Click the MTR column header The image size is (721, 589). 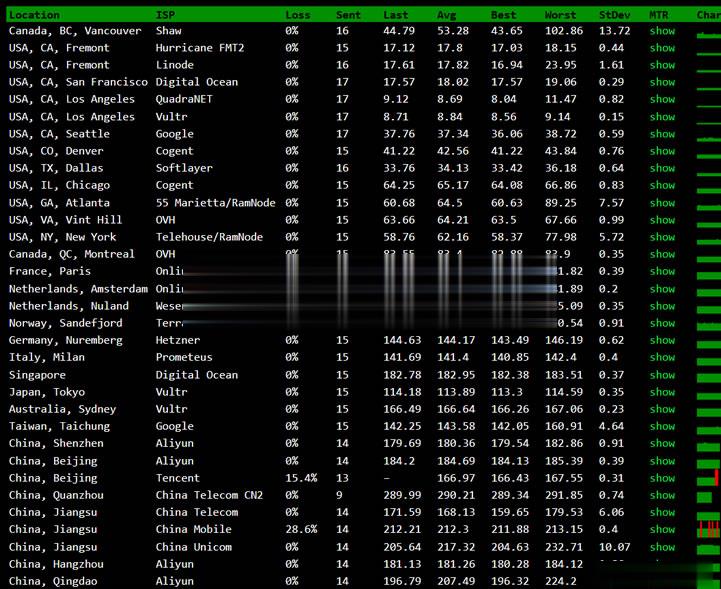(x=658, y=15)
